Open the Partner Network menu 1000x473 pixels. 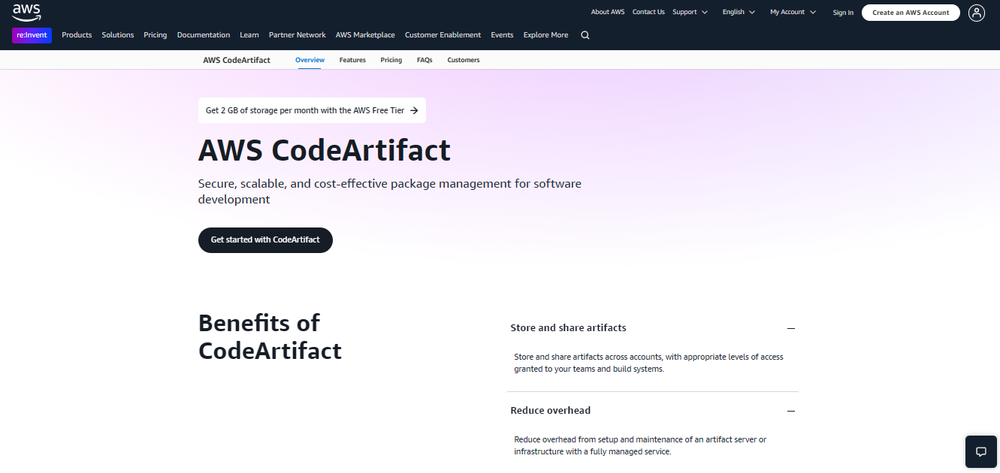click(297, 35)
